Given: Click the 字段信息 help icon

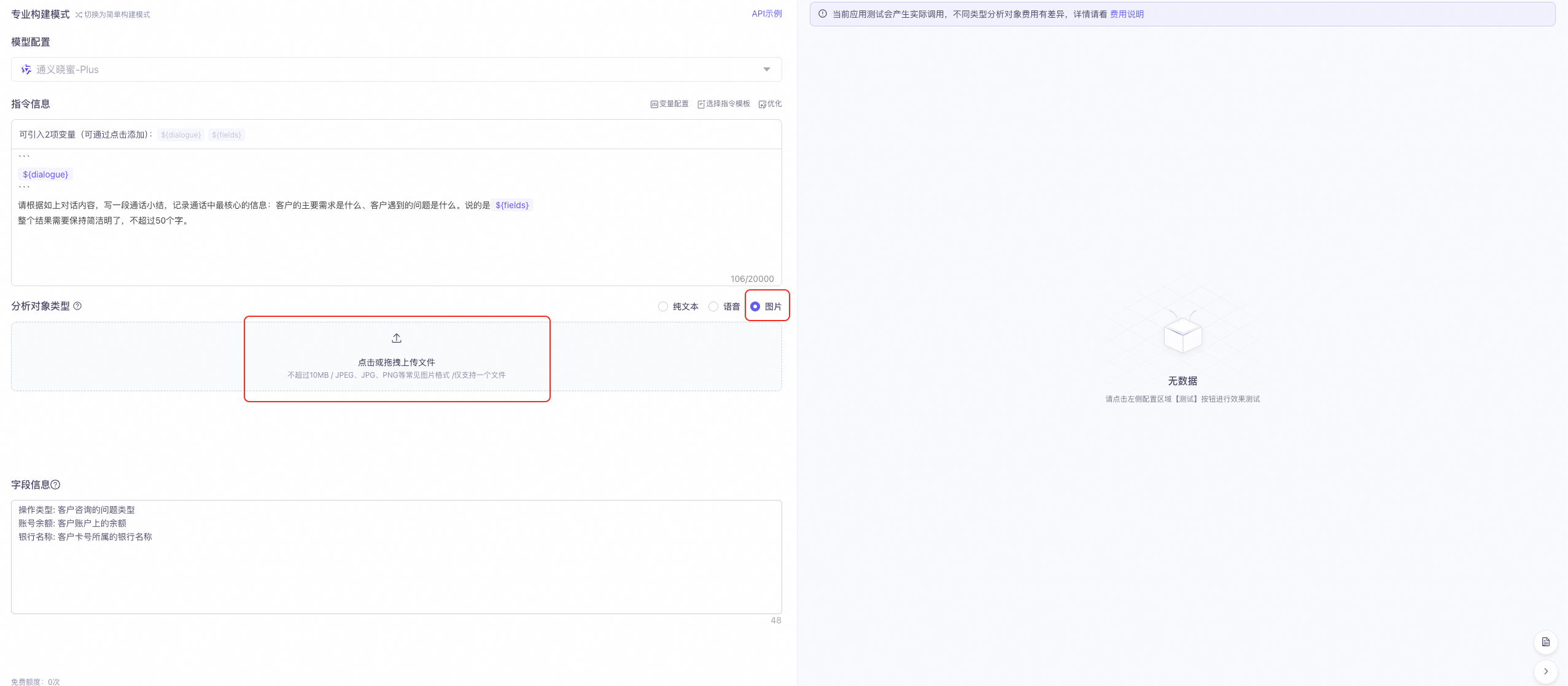Looking at the screenshot, I should tap(55, 485).
